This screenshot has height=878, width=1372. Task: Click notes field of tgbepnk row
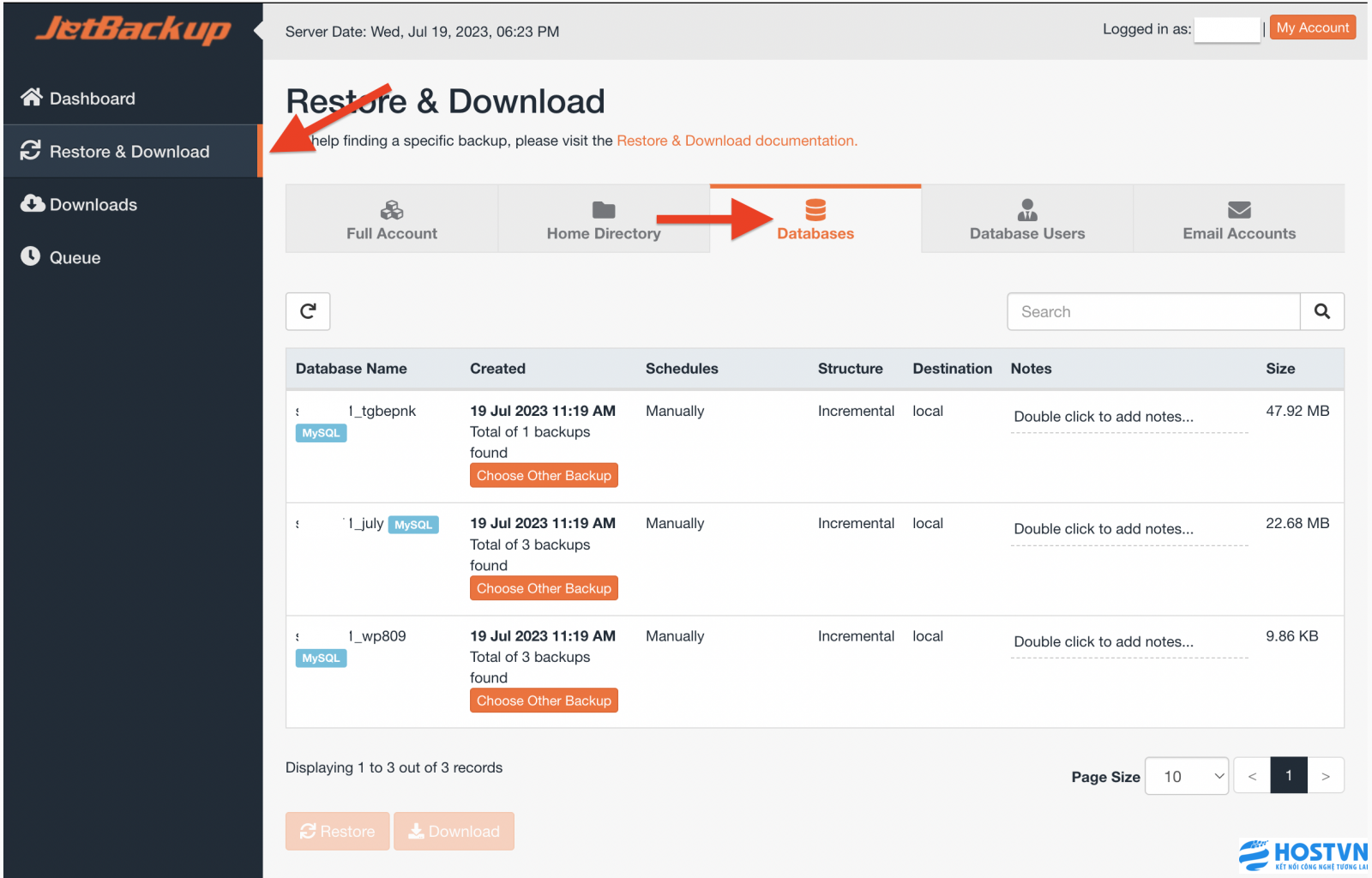[x=1129, y=418]
